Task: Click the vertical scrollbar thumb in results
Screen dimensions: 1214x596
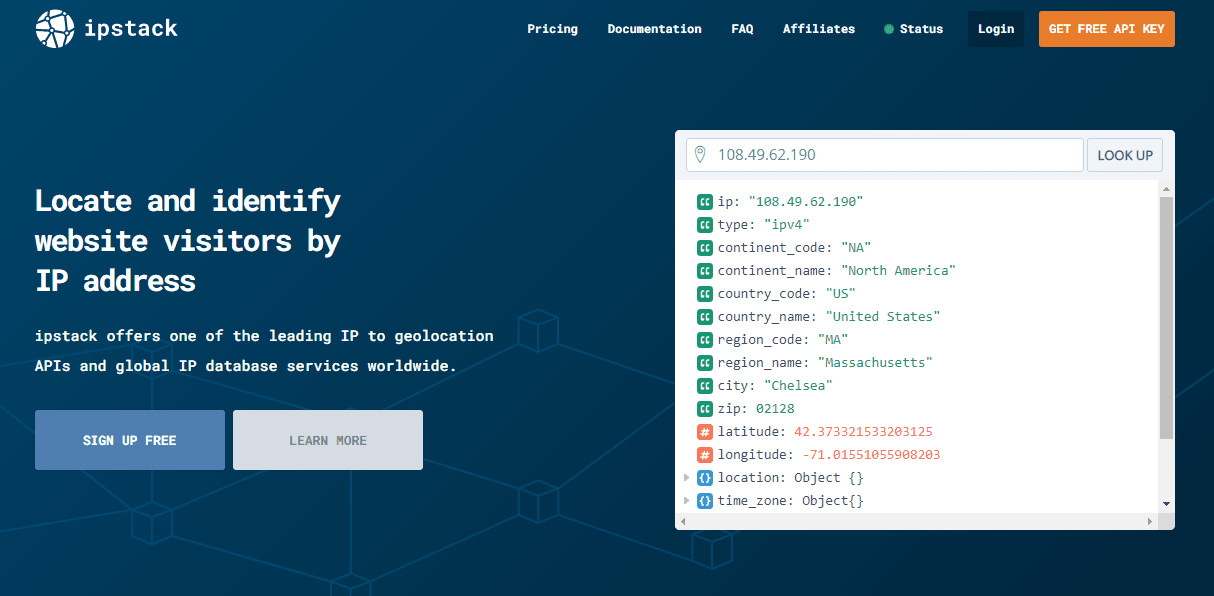Action: tap(1166, 317)
